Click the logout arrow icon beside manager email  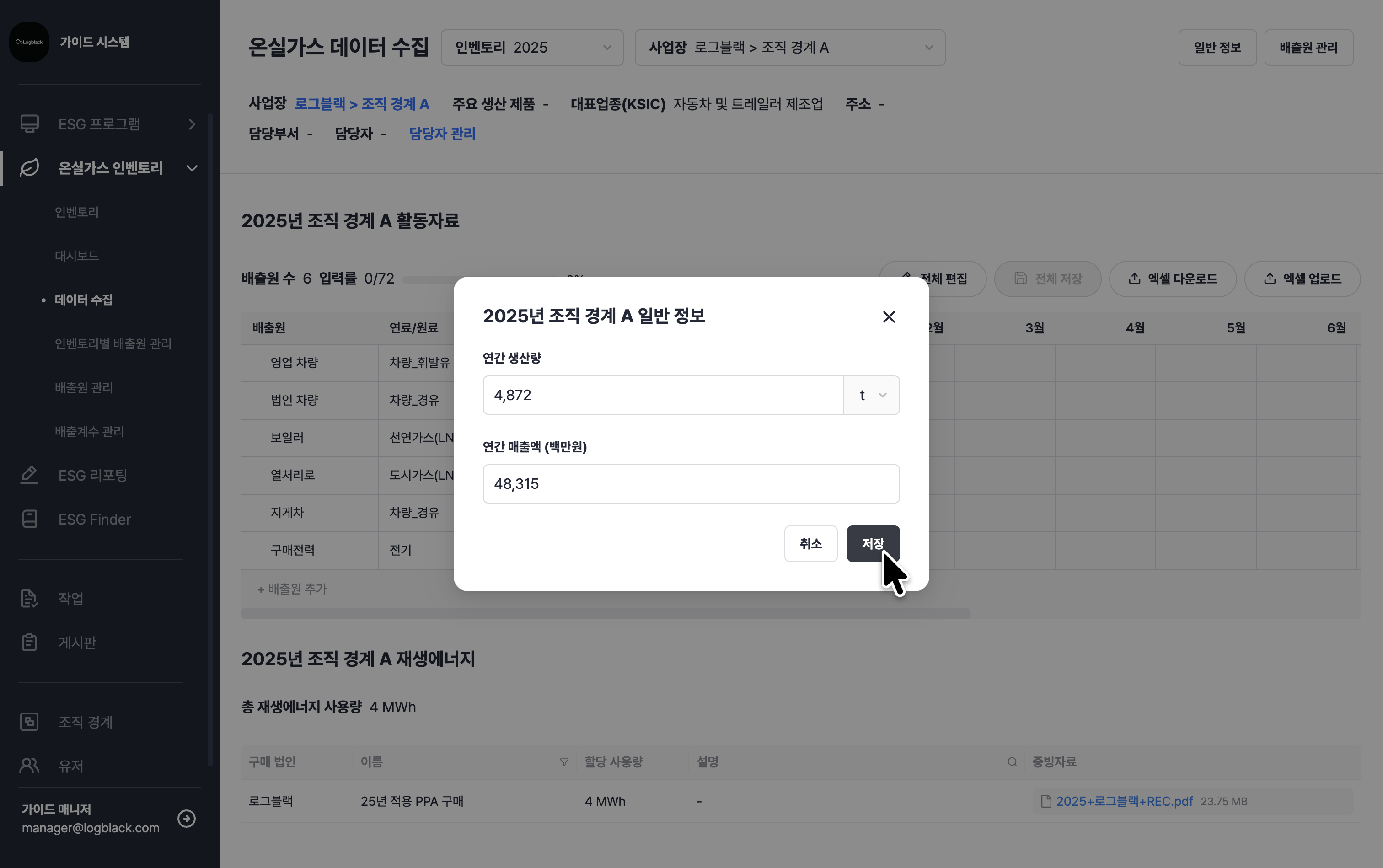pyautogui.click(x=187, y=818)
